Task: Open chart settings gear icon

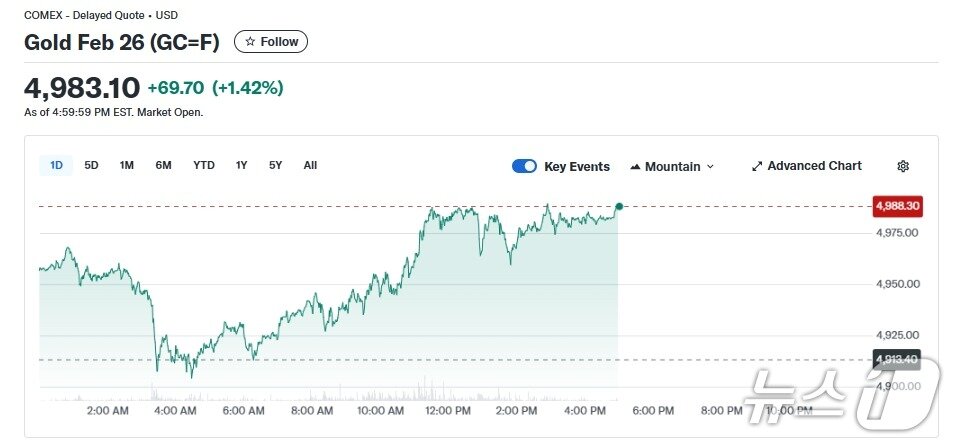Action: 903,166
